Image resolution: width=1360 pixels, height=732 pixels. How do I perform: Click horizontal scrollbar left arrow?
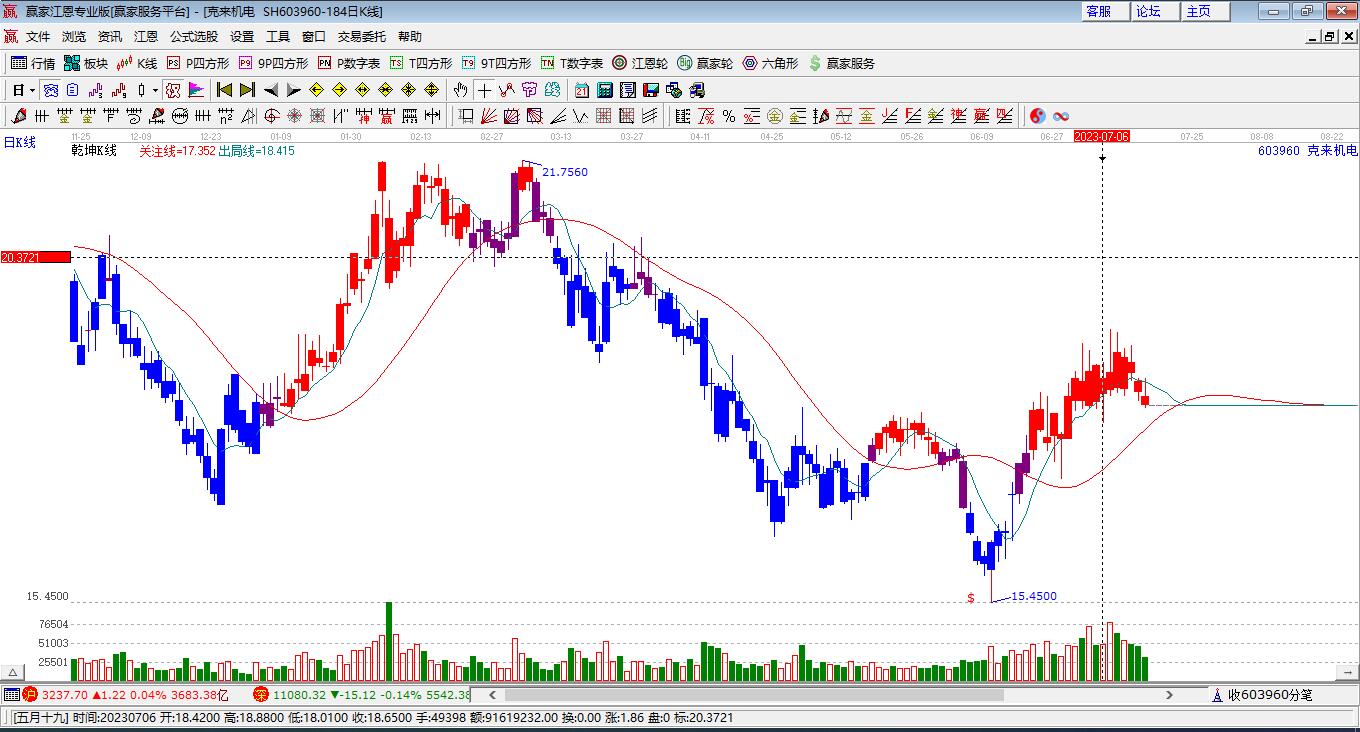492,695
